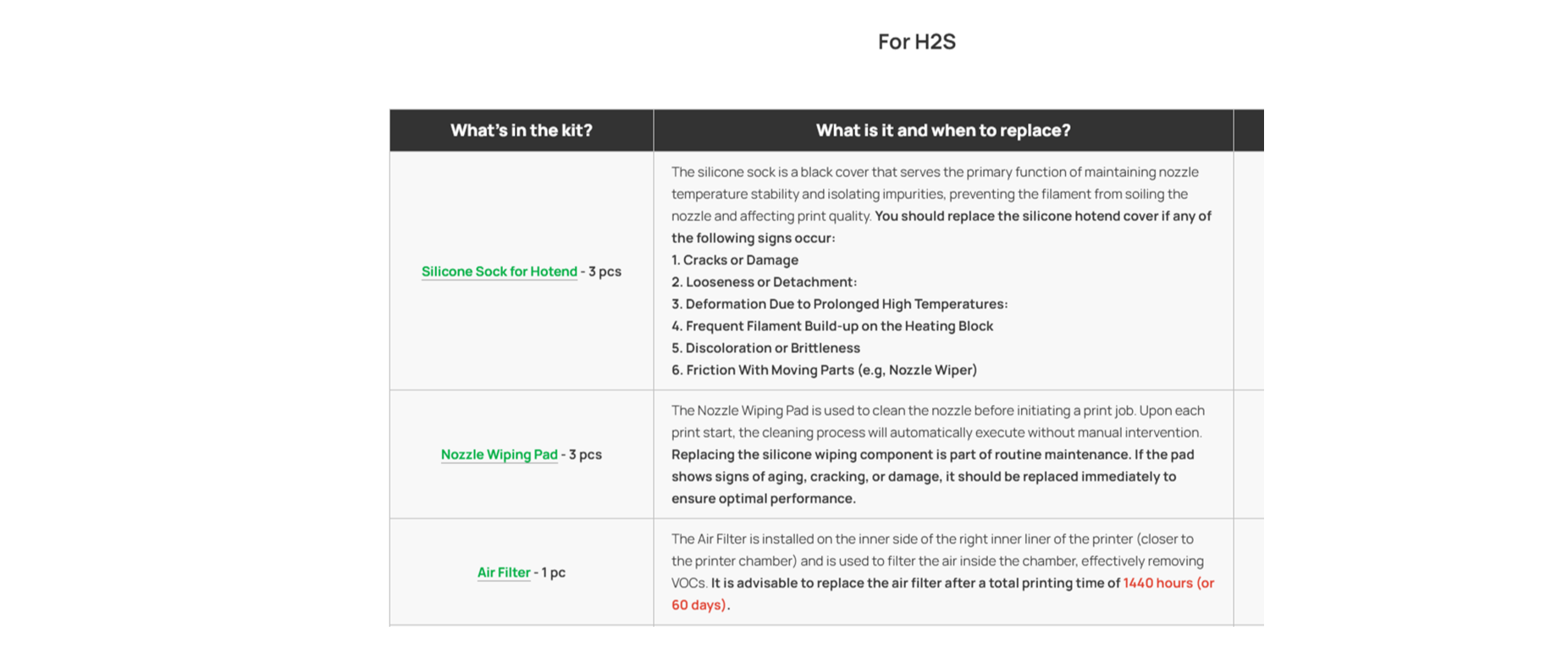Click Frequent Filament Build-up on the Heating Block
Image resolution: width=1568 pixels, height=653 pixels.
coord(832,326)
